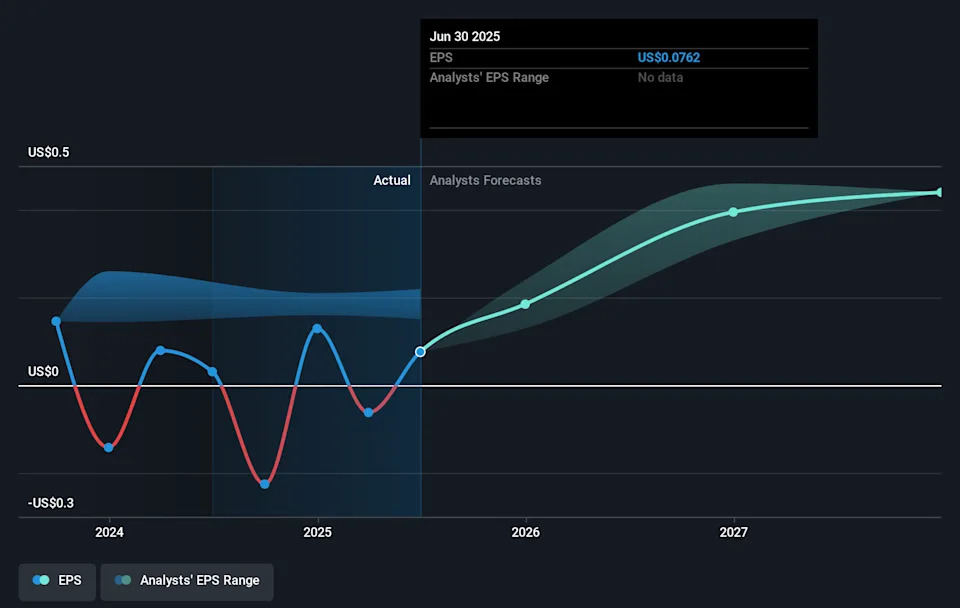
Task: Click the 2027 x-axis label
Action: click(733, 532)
